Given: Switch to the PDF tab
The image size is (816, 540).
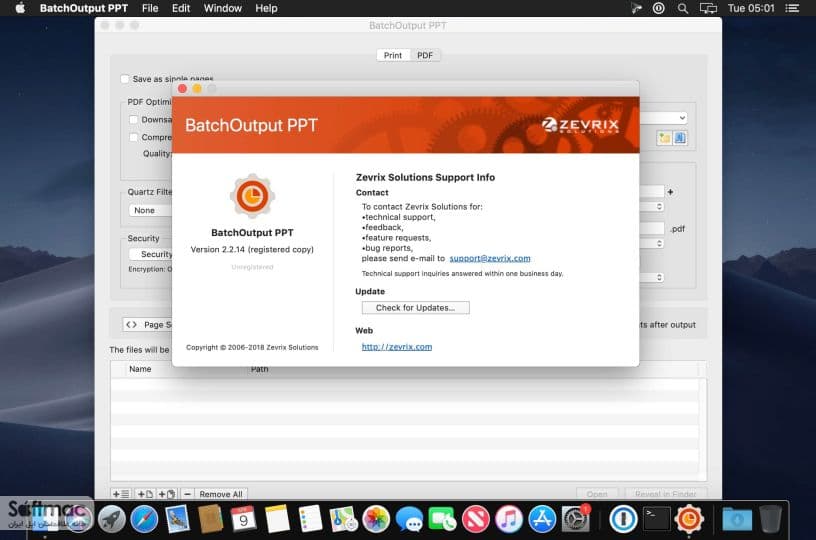Looking at the screenshot, I should pyautogui.click(x=425, y=55).
